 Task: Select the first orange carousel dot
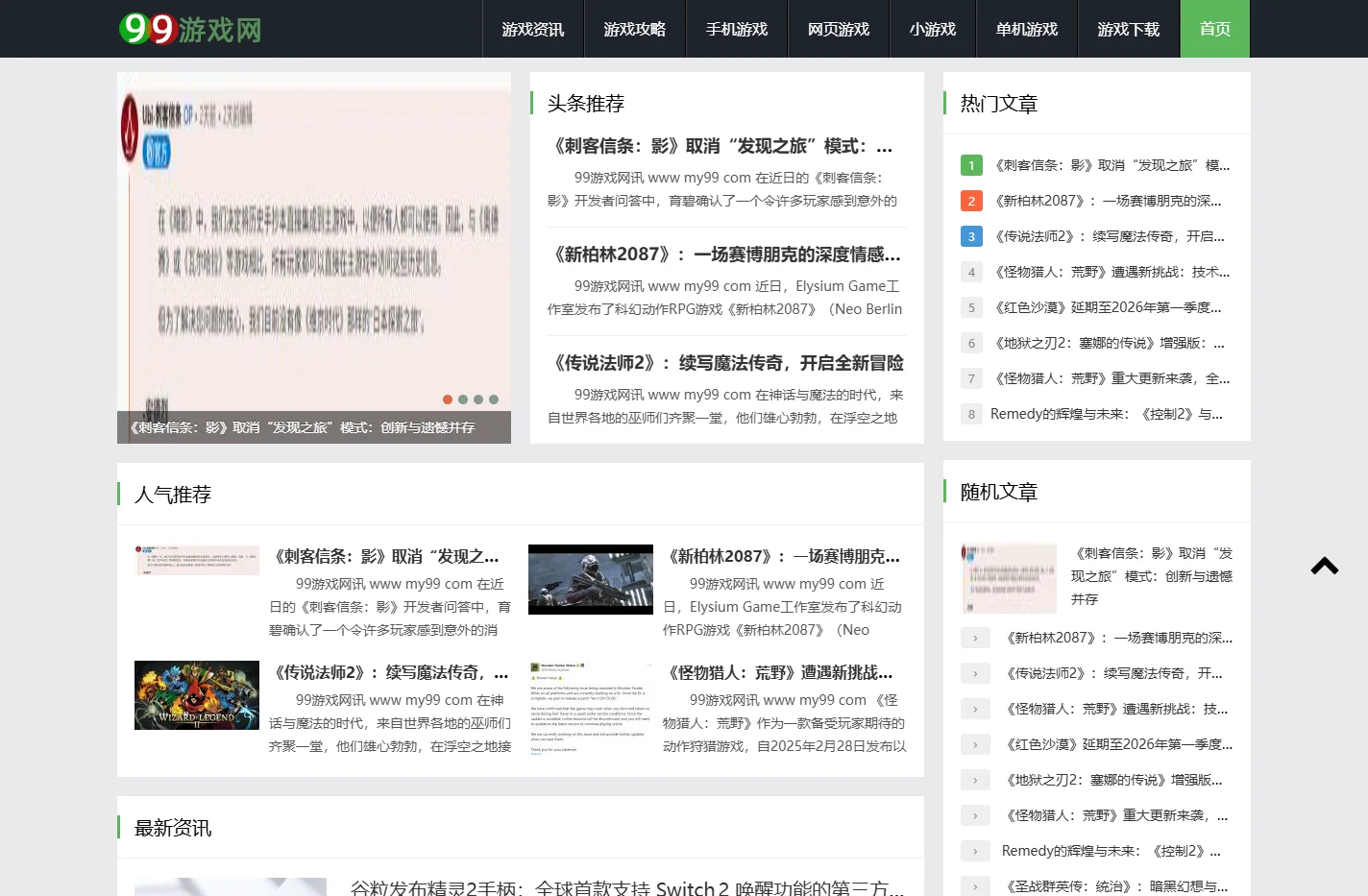point(448,400)
